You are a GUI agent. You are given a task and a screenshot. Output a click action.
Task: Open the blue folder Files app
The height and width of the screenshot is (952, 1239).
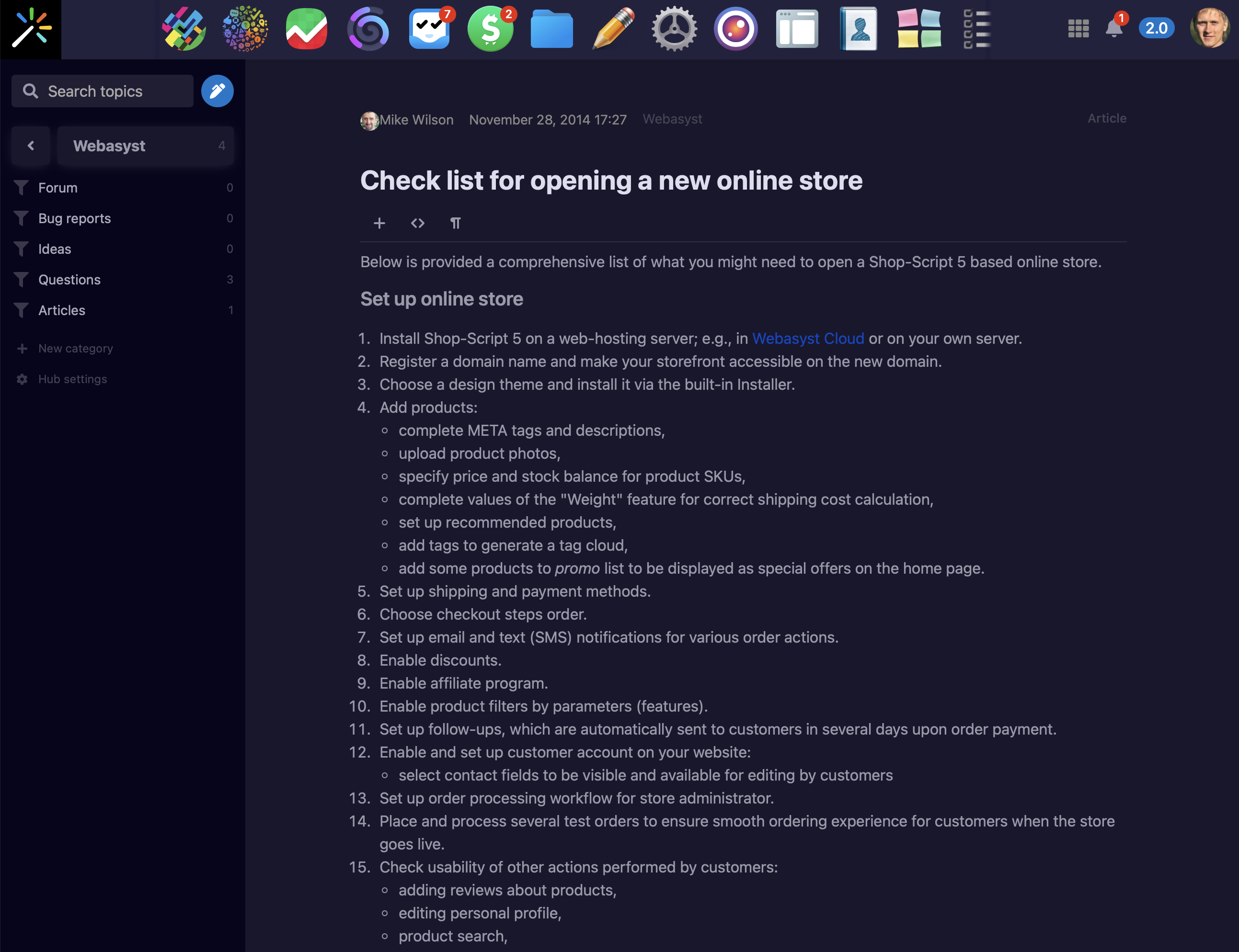coord(551,28)
